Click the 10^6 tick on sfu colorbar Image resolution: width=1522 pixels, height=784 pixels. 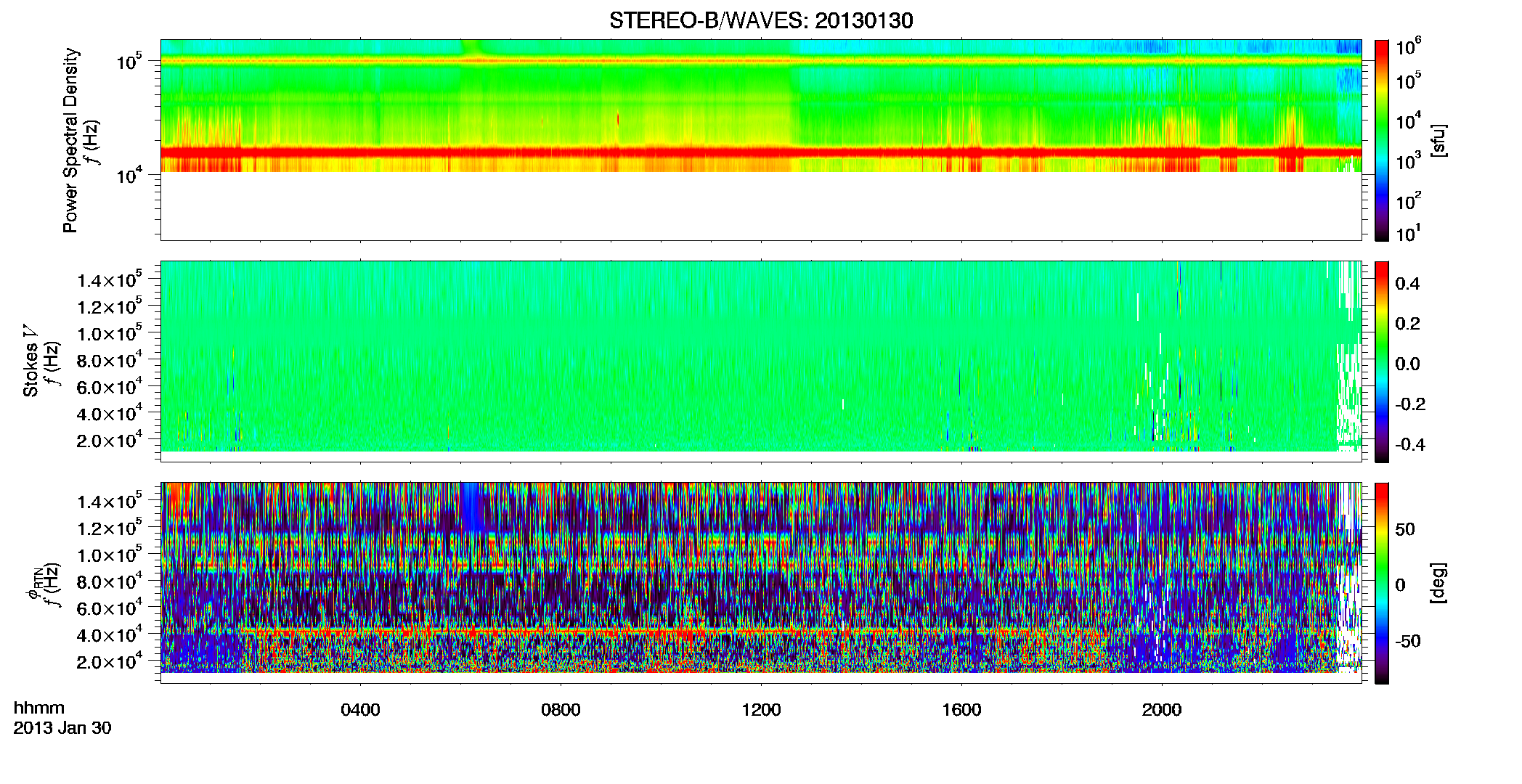pos(1407,47)
